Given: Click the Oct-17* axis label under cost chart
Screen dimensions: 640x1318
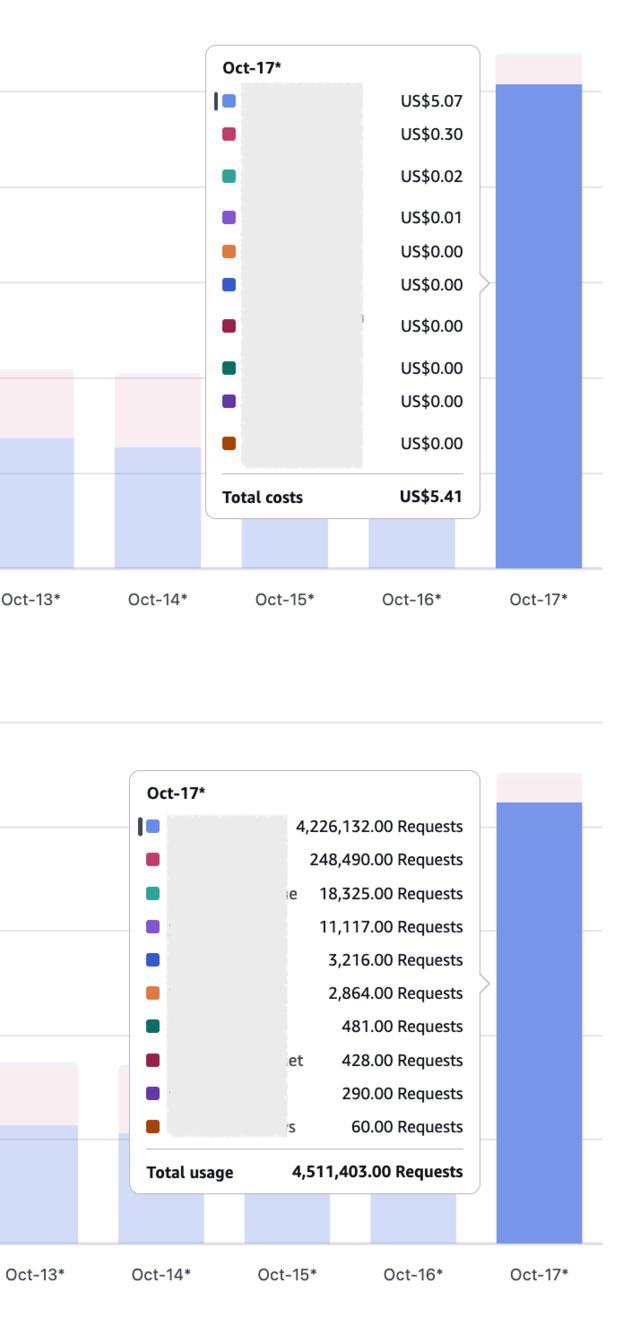Looking at the screenshot, I should pos(539,599).
